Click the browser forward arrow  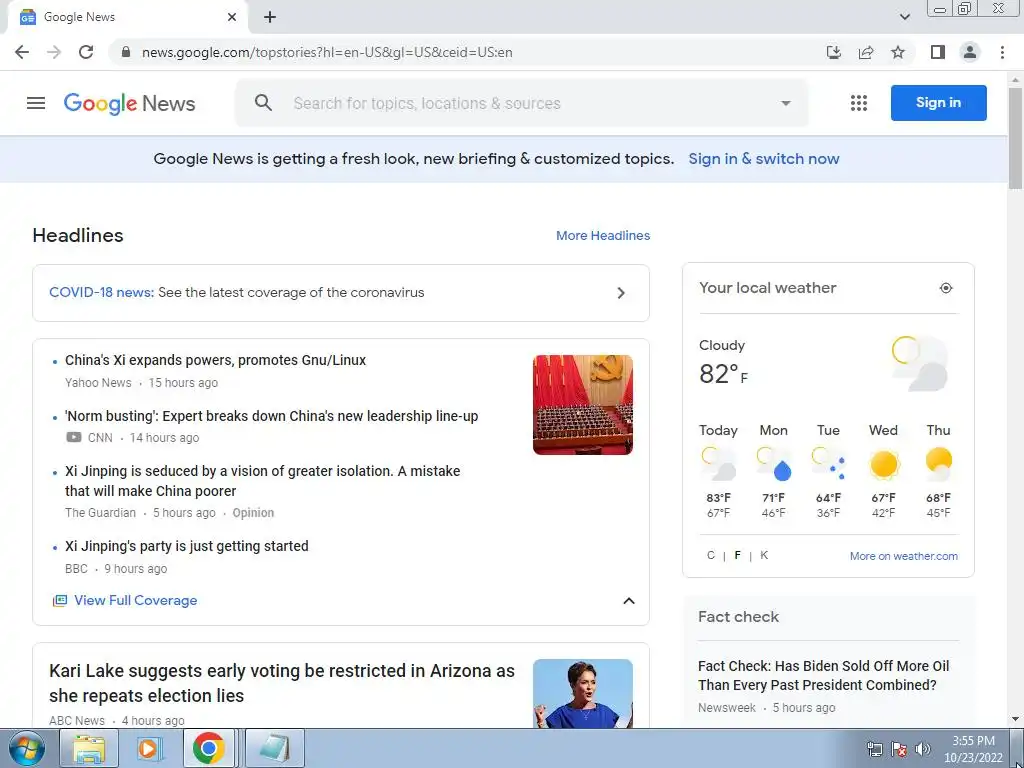pos(54,52)
